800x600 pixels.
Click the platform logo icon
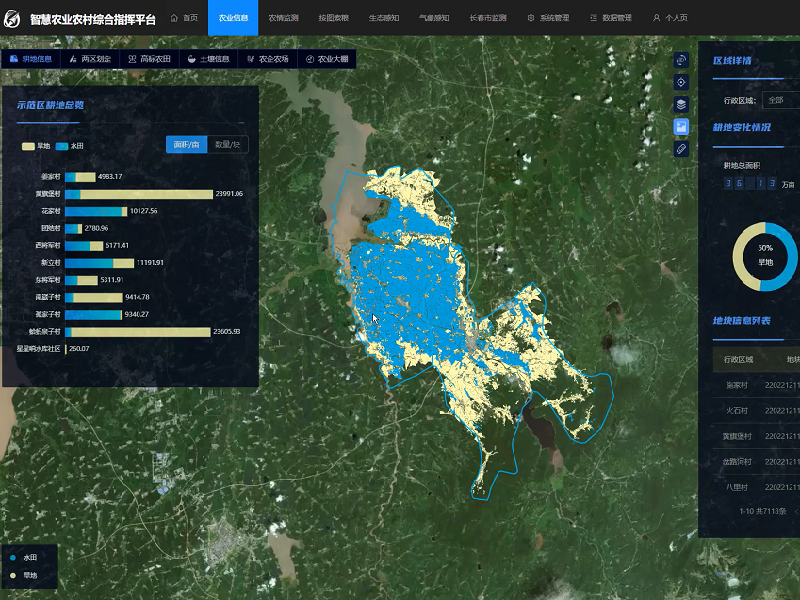[x=13, y=18]
